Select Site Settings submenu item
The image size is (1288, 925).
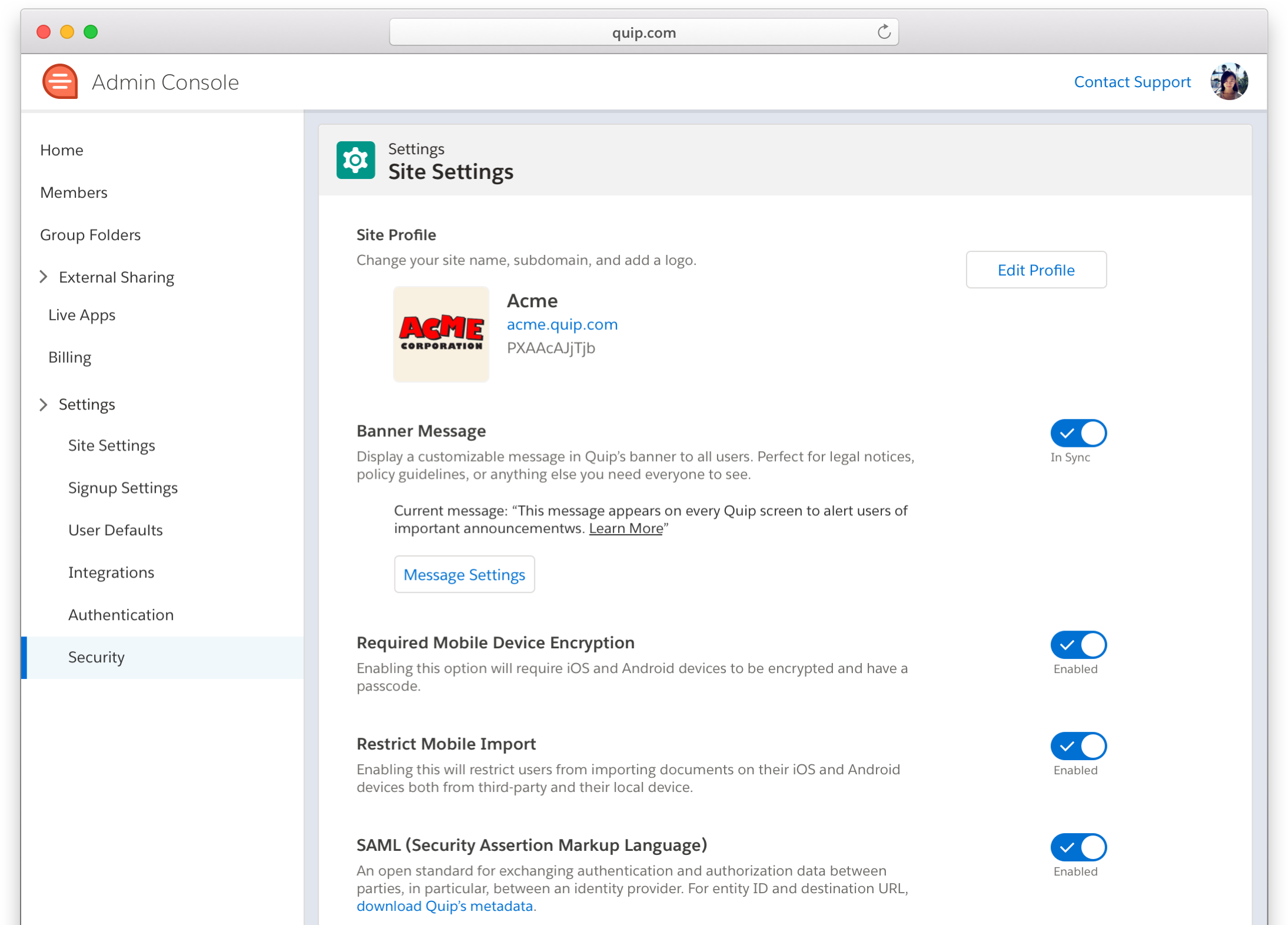coord(111,446)
